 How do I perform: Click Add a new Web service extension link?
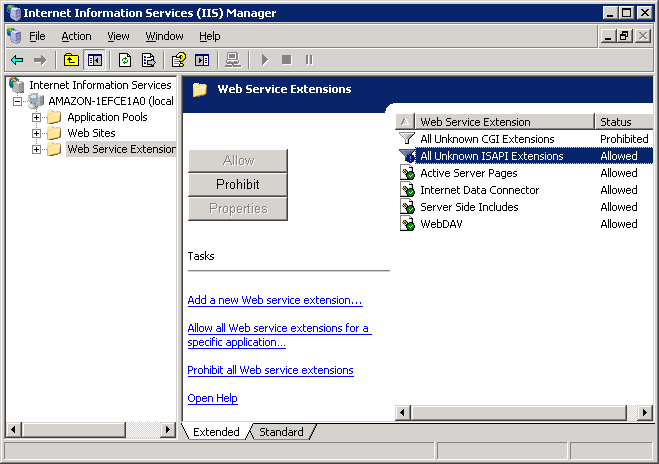point(275,300)
